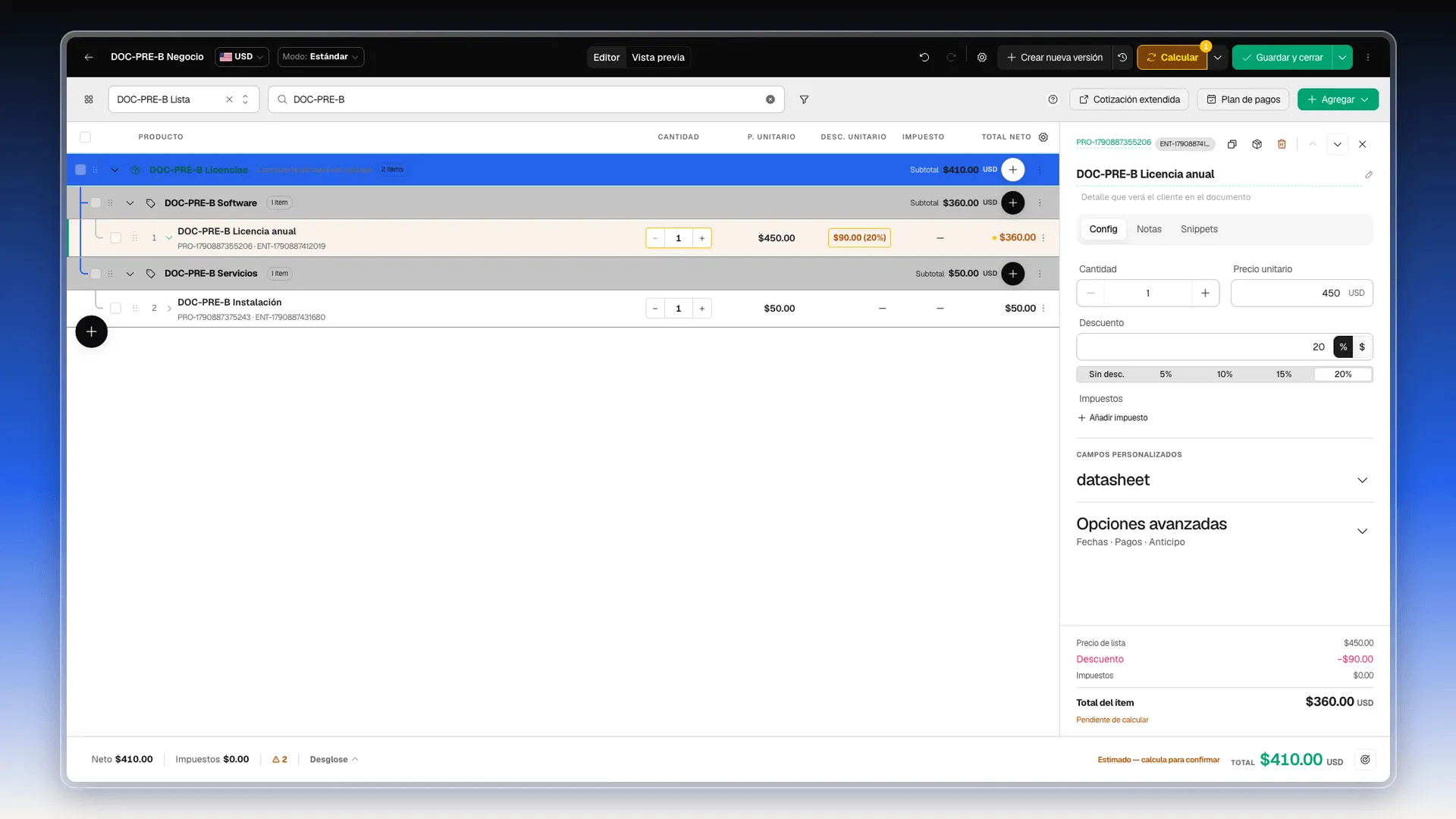Select the Config tab
The height and width of the screenshot is (819, 1456).
(1103, 229)
